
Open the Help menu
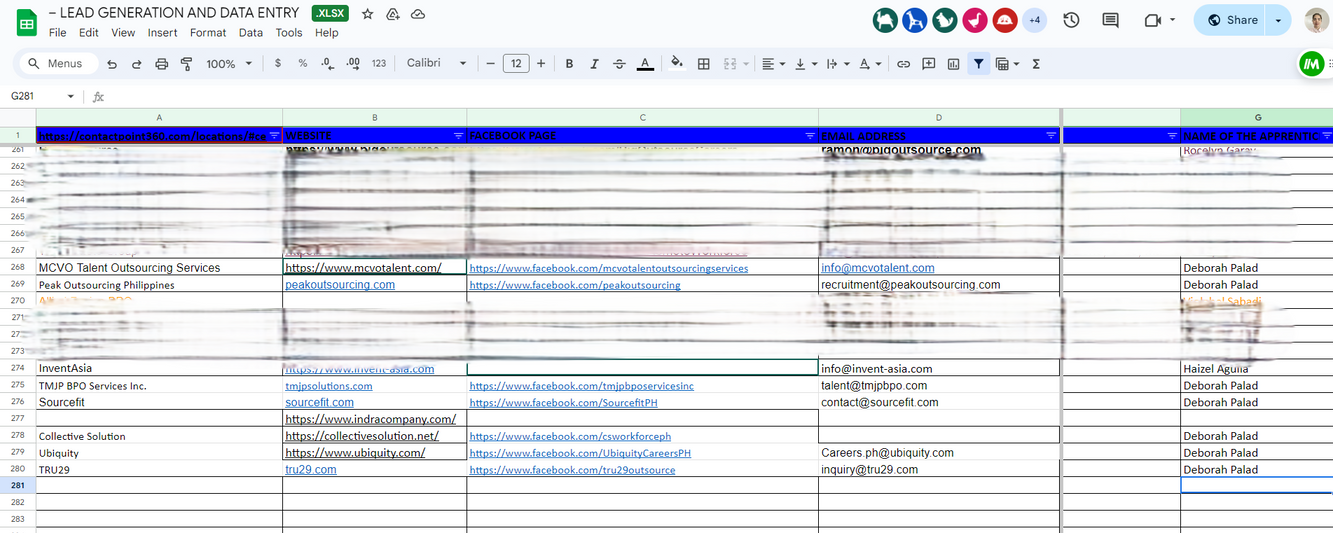click(327, 33)
